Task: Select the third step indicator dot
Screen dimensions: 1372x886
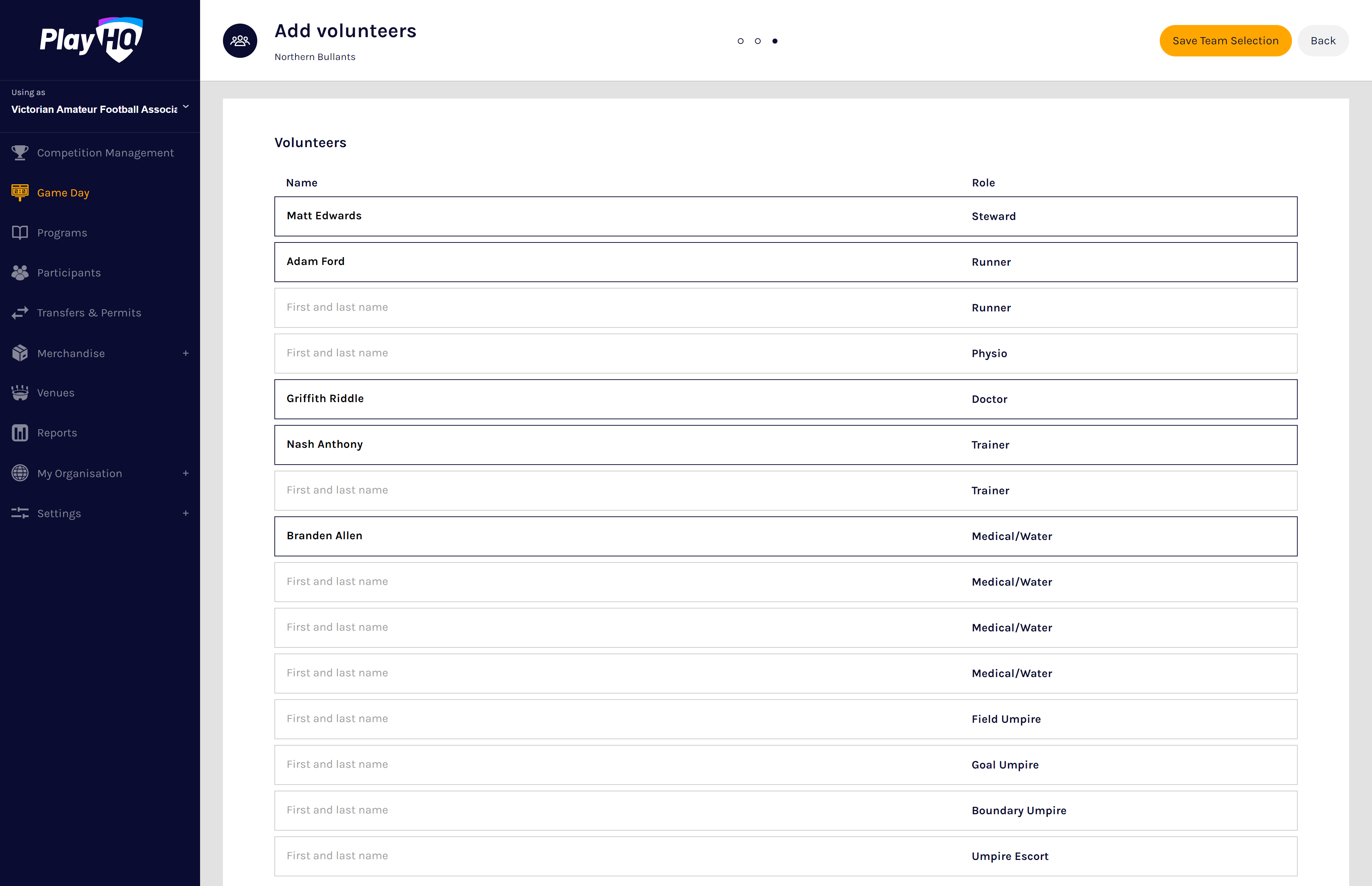Action: (775, 41)
